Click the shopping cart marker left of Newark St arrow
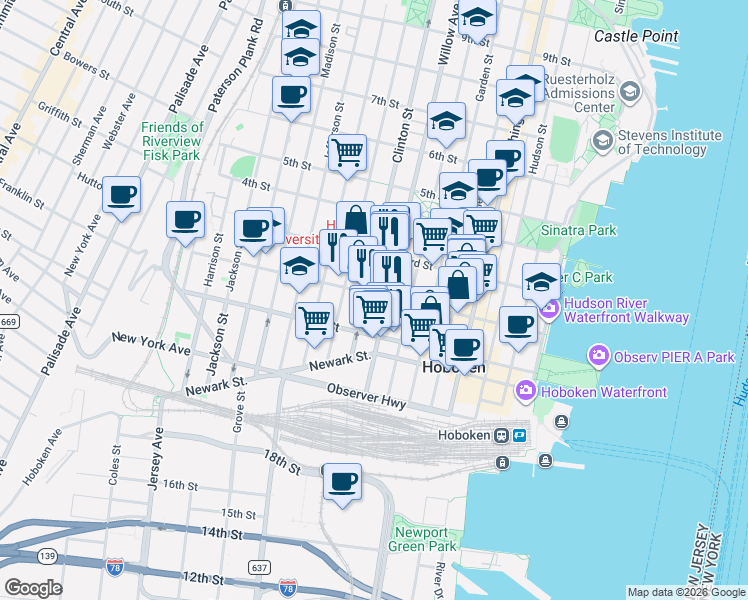This screenshot has height=600, width=748. pyautogui.click(x=314, y=324)
